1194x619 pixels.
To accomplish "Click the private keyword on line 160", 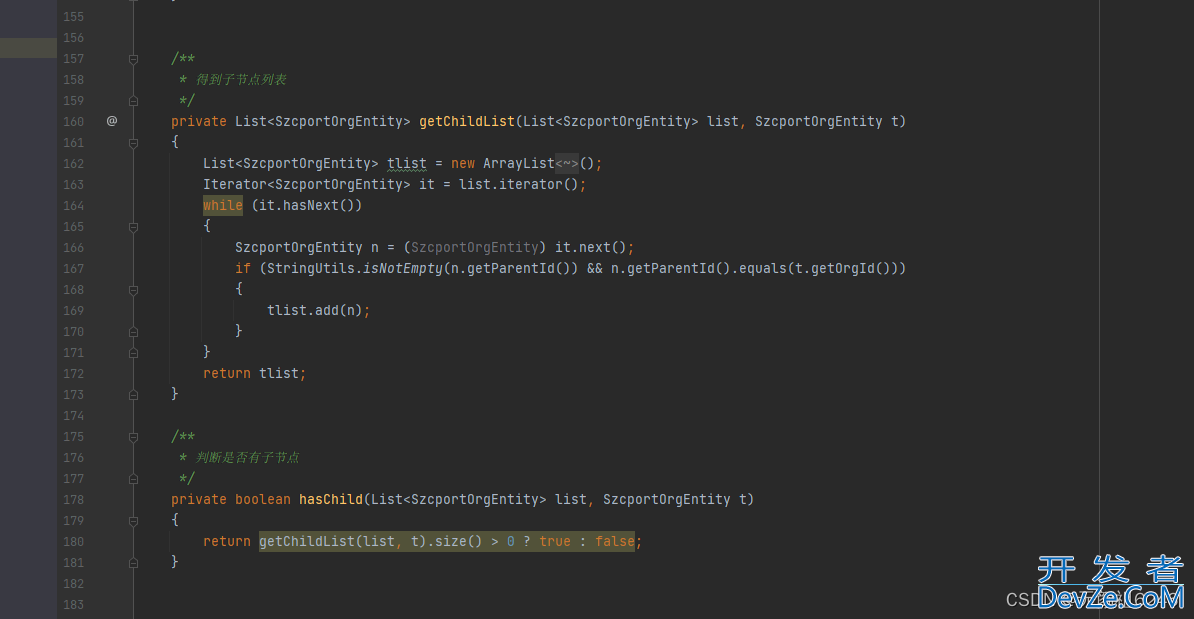I will [199, 121].
